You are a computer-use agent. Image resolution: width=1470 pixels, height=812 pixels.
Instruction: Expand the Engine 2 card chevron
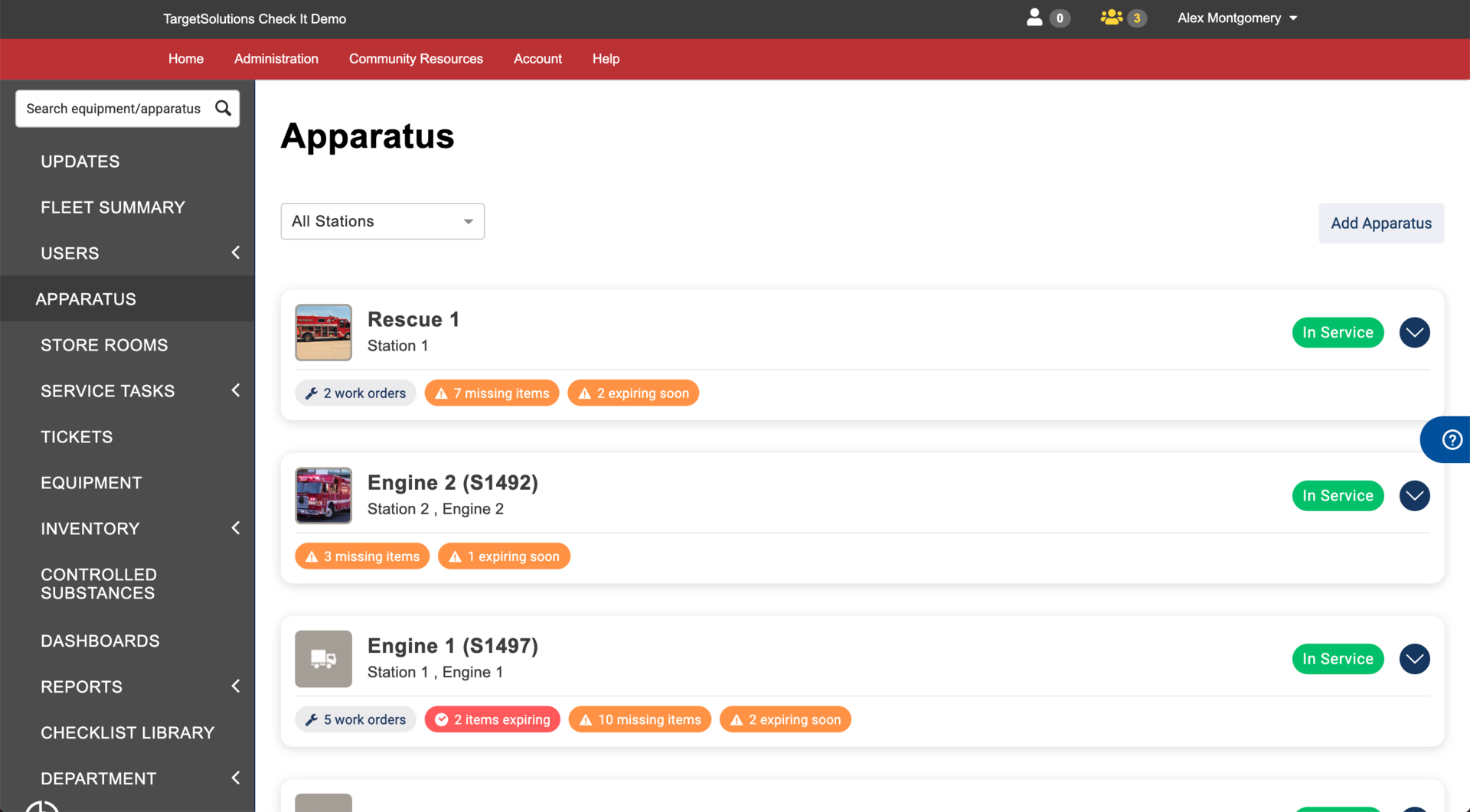coord(1414,495)
